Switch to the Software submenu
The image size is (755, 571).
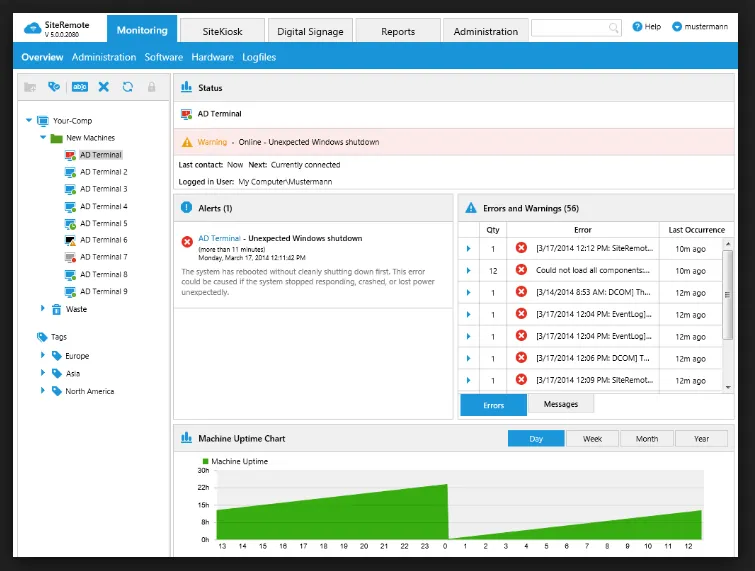[164, 57]
